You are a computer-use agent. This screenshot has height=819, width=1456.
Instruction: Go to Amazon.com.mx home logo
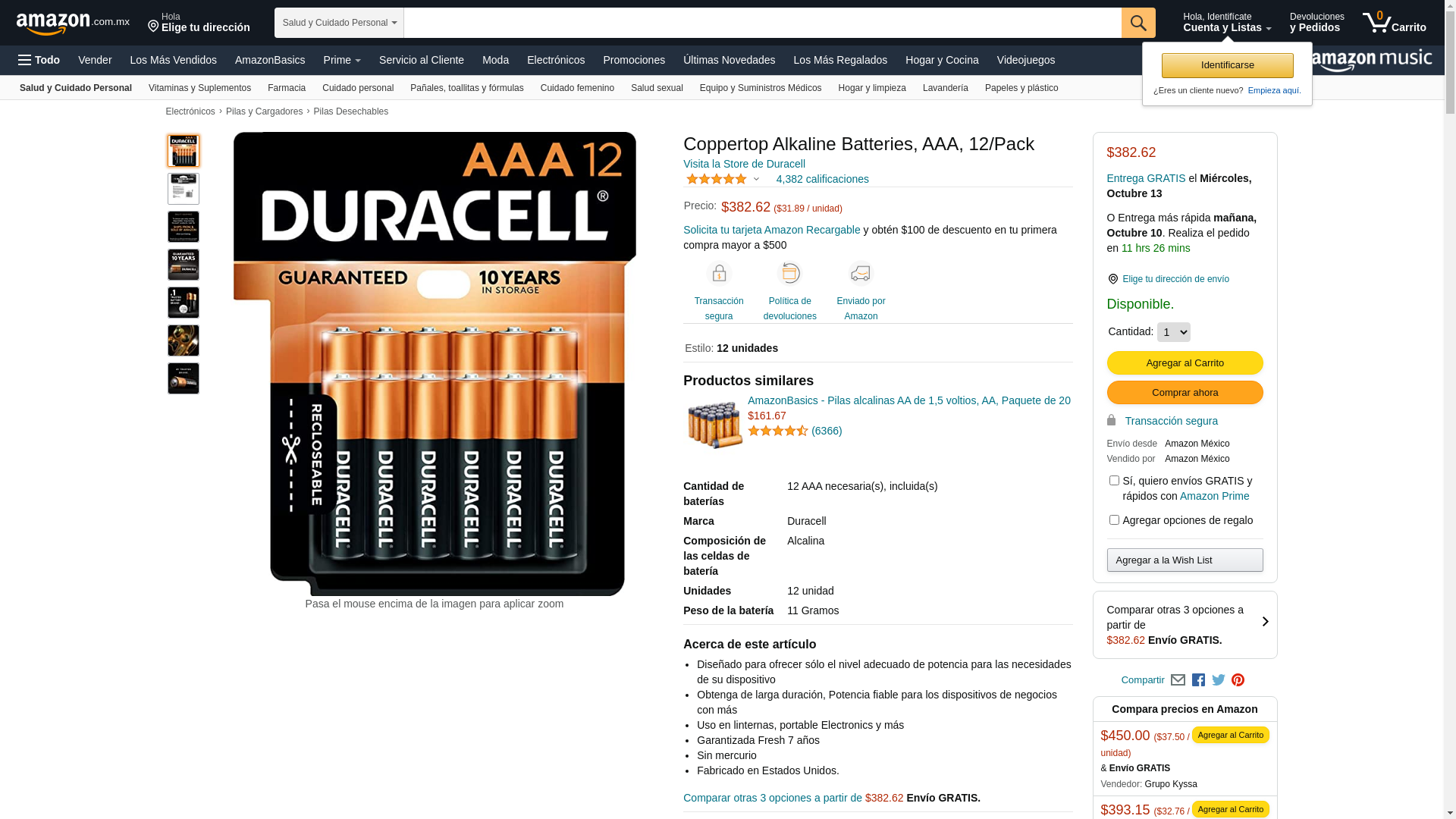pos(73,24)
